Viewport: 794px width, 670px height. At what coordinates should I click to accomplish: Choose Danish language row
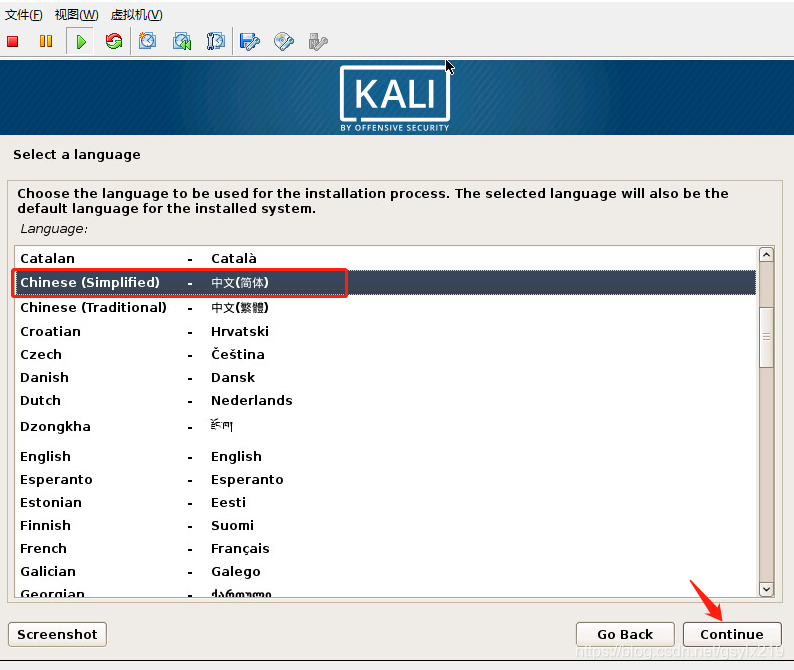(x=385, y=378)
